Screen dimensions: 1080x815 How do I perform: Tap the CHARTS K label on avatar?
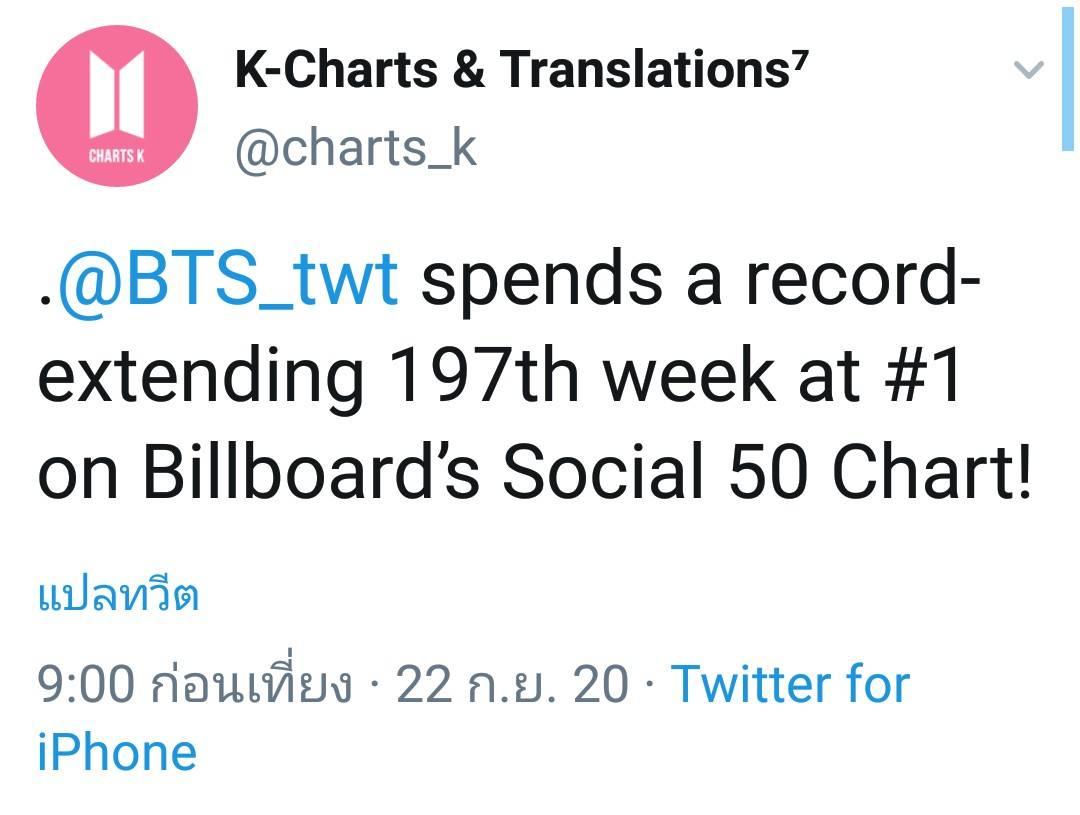pos(116,156)
